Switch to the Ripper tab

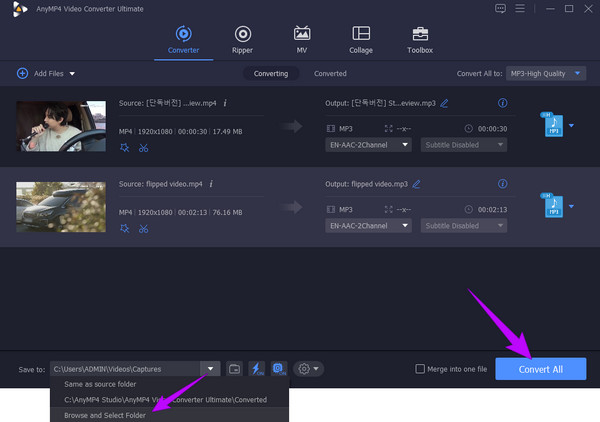tap(243, 40)
